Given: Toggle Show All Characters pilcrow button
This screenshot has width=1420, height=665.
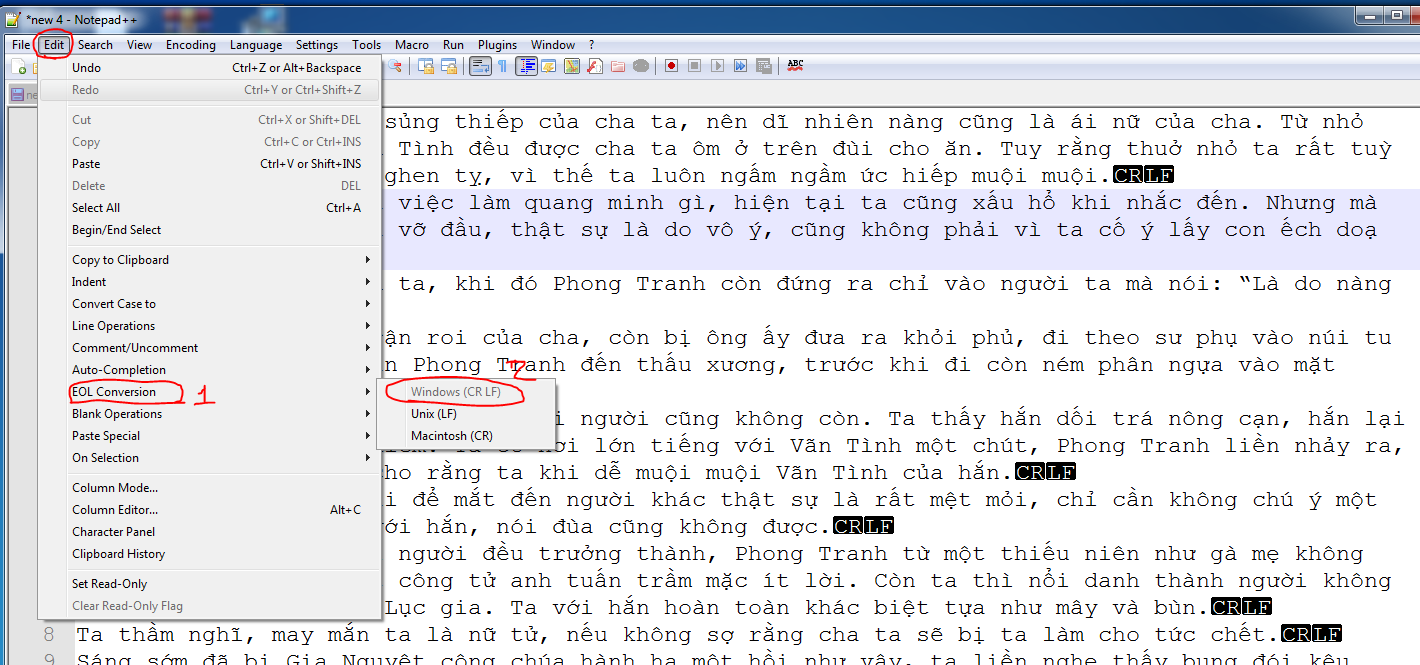Looking at the screenshot, I should (x=502, y=66).
